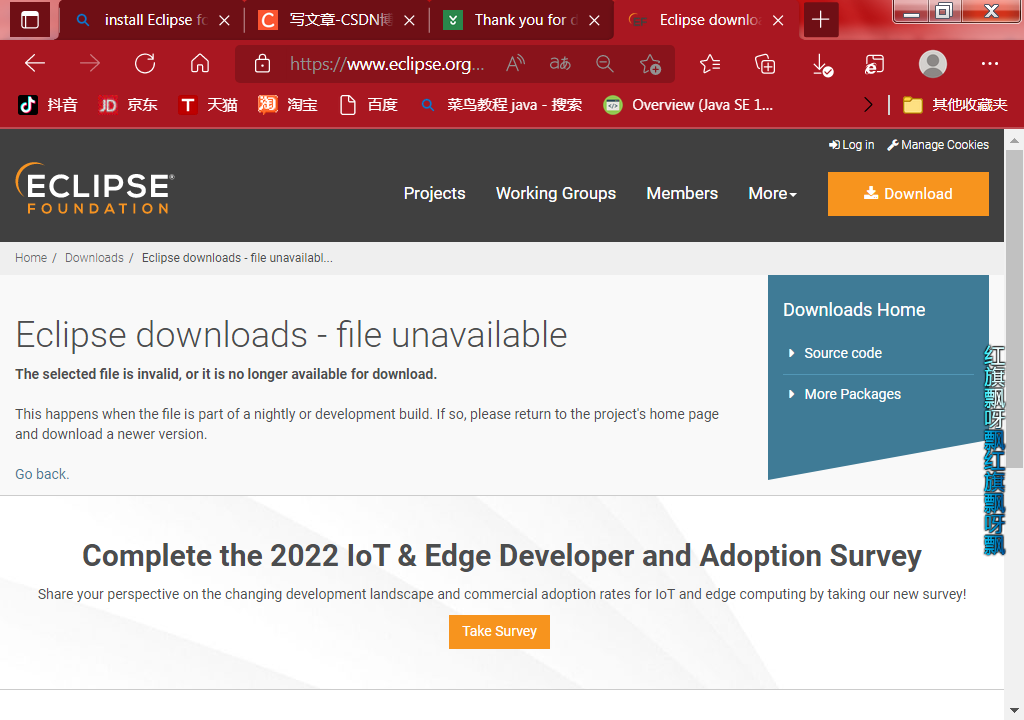Expand the More navigation dropdown
Screen dimensions: 1024x720
773,193
